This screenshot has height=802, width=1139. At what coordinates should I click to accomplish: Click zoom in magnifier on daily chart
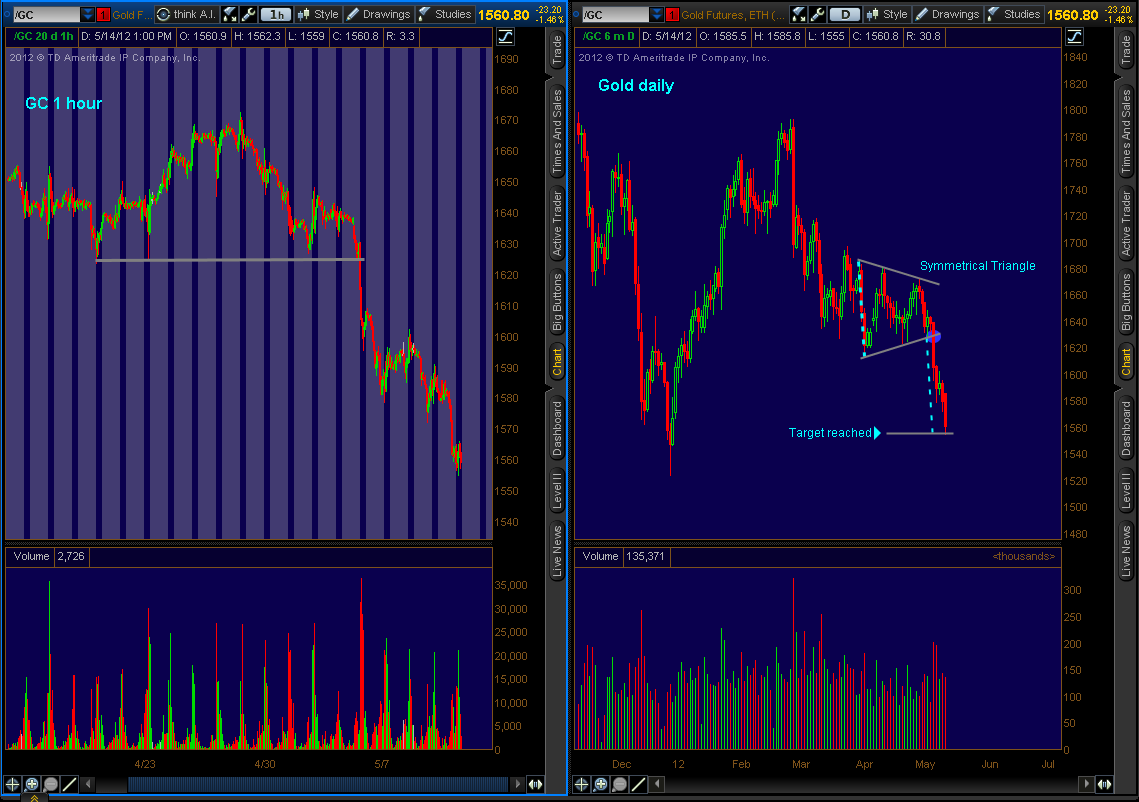pos(600,784)
